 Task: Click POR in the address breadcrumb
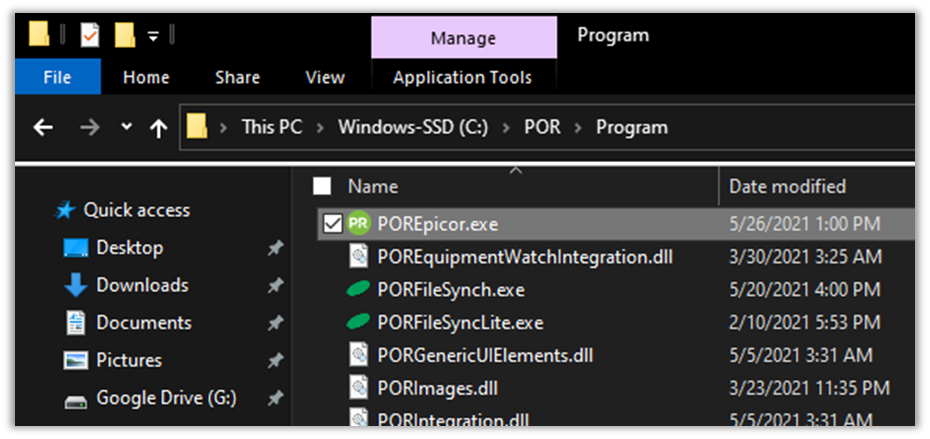click(x=541, y=128)
